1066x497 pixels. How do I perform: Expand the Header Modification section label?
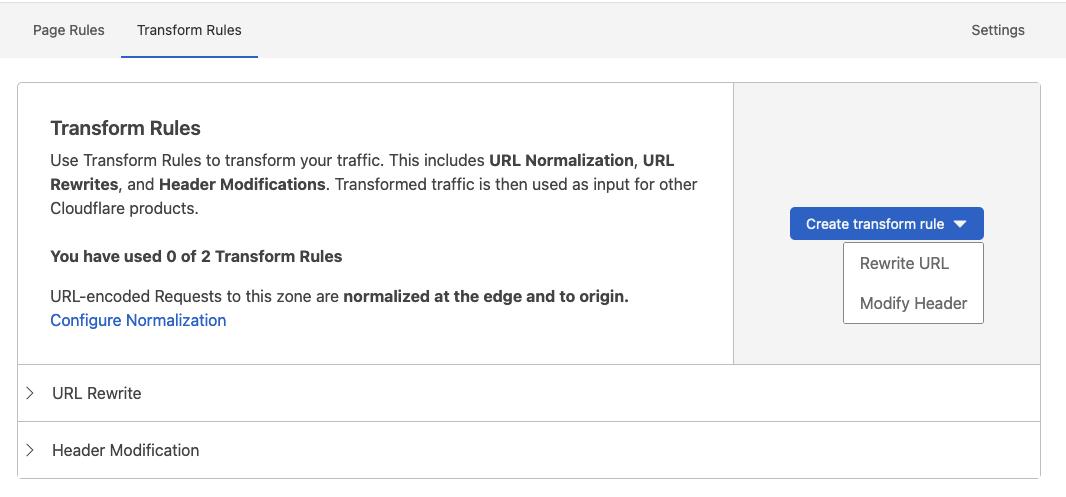(126, 450)
